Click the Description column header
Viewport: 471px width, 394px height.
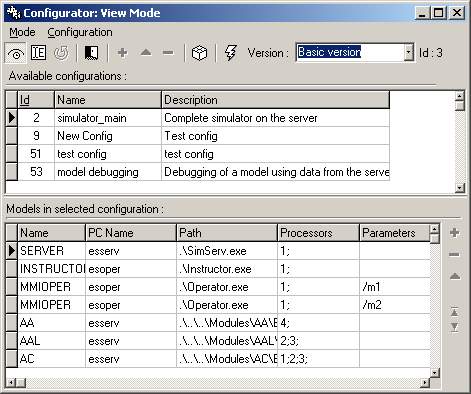275,100
